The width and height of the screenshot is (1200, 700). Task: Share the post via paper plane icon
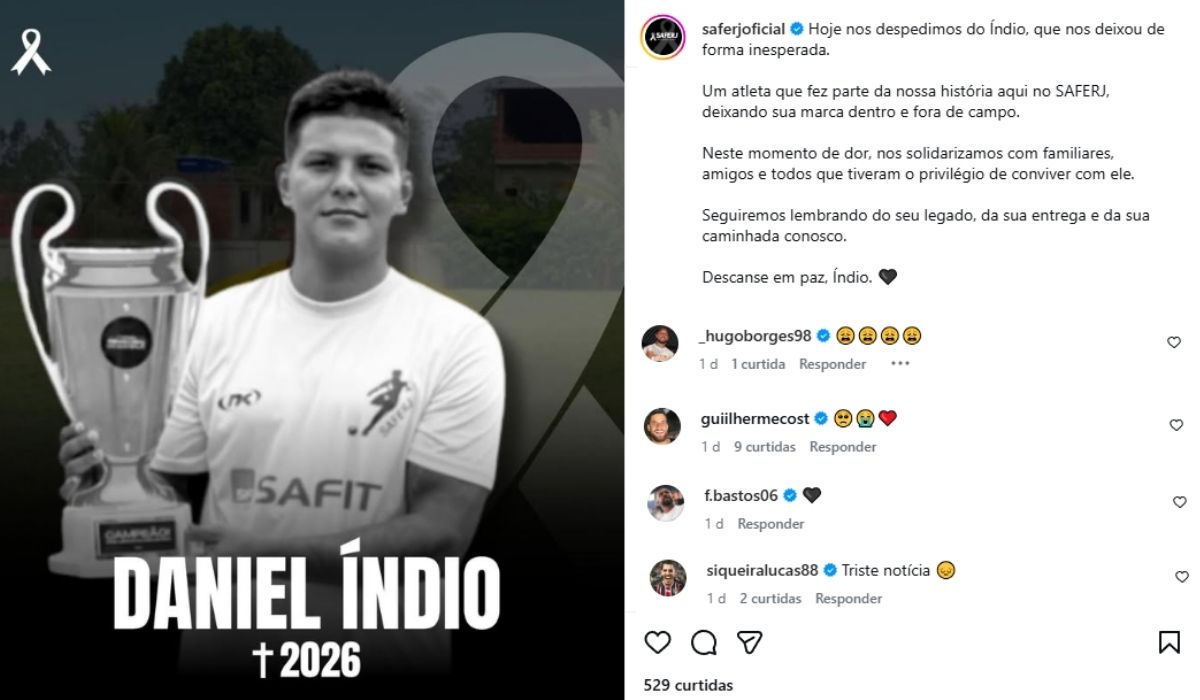750,641
